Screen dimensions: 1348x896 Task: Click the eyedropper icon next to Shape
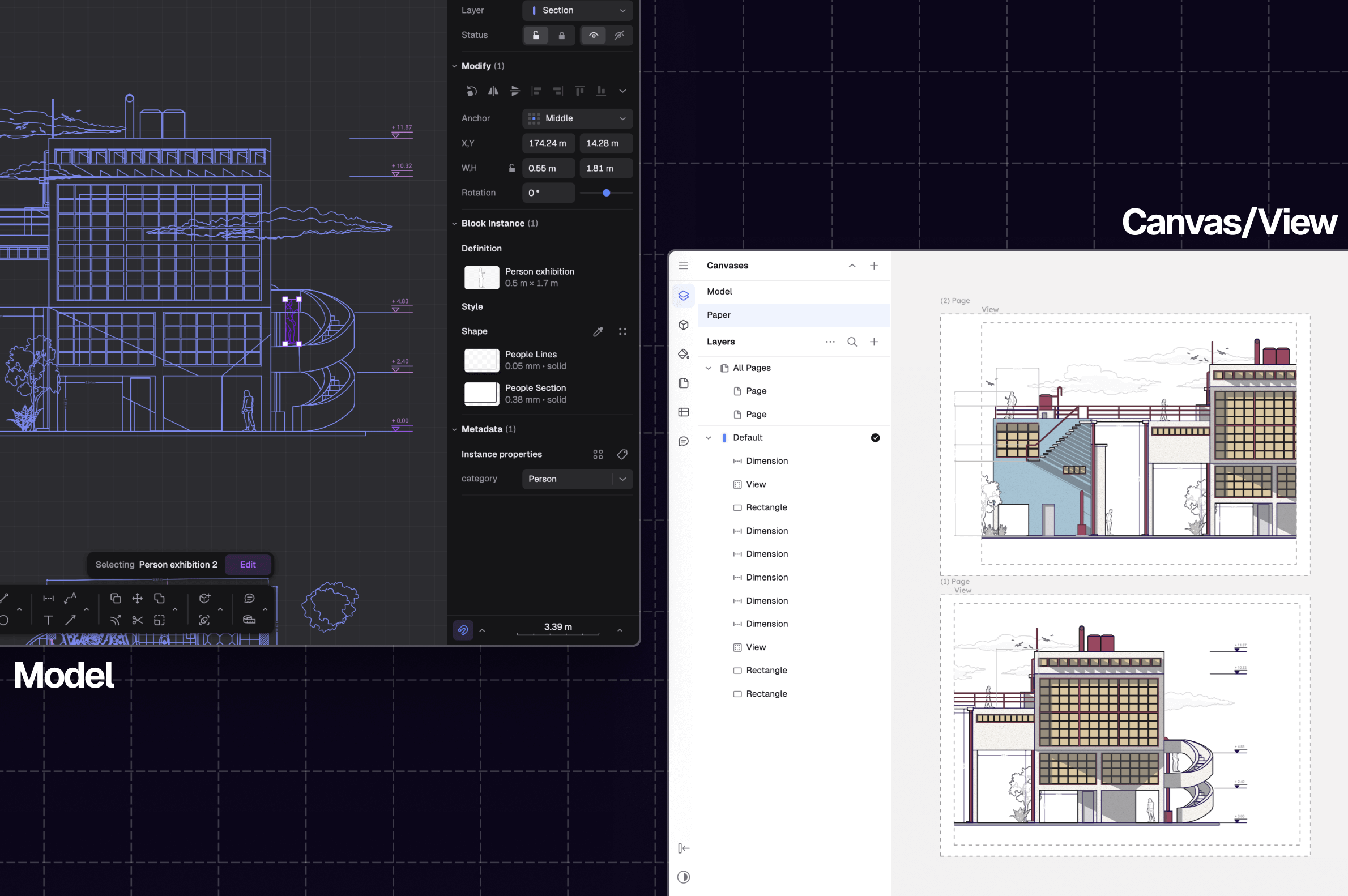(x=598, y=331)
